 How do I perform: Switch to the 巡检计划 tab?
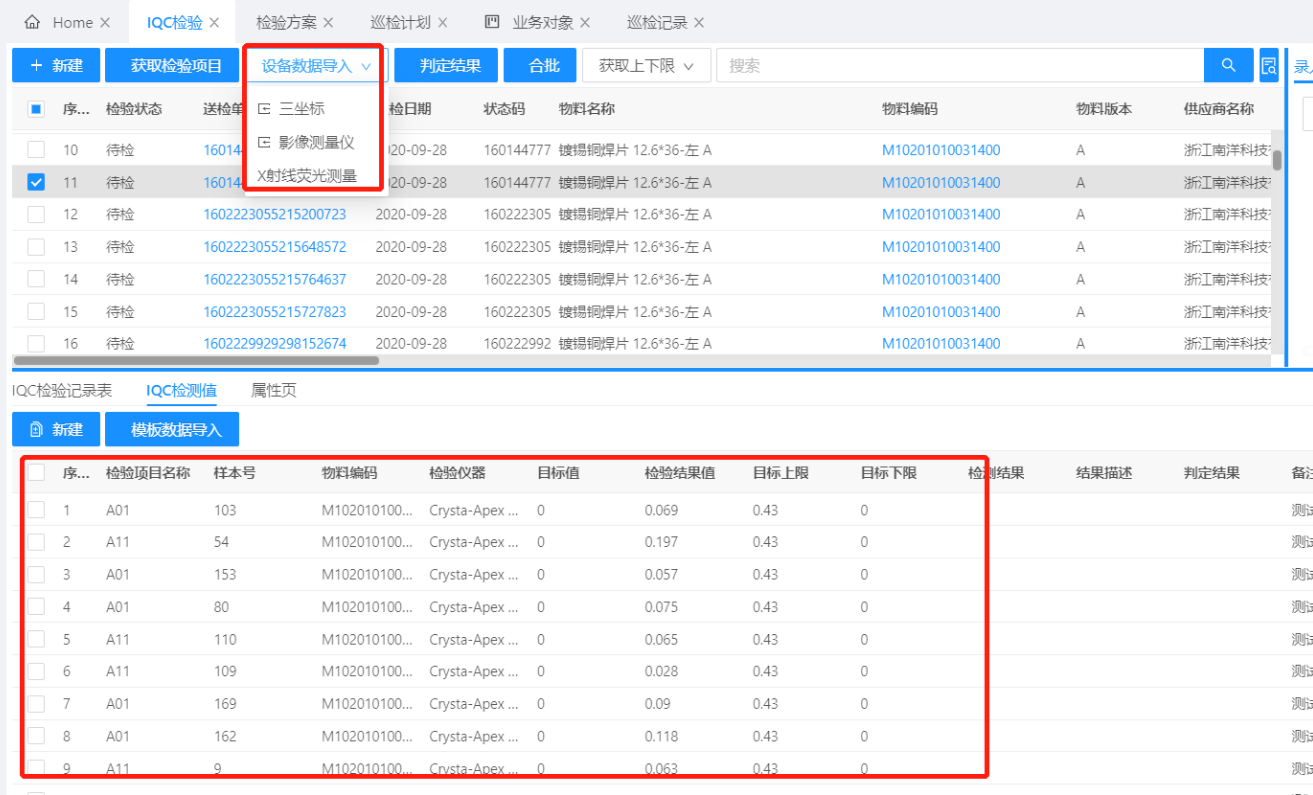pos(400,22)
